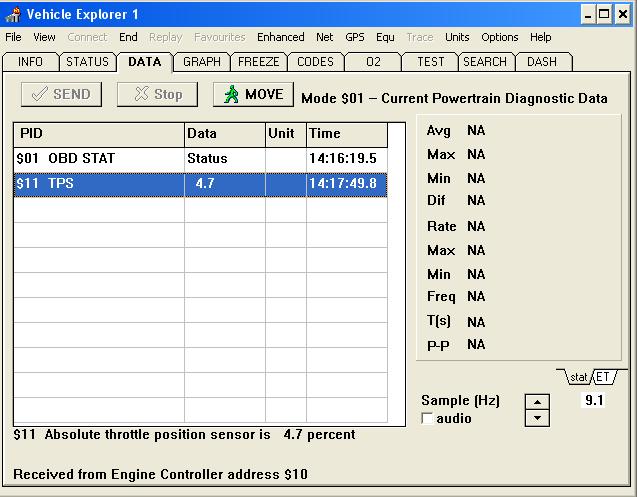Open the GPS menu

[355, 37]
